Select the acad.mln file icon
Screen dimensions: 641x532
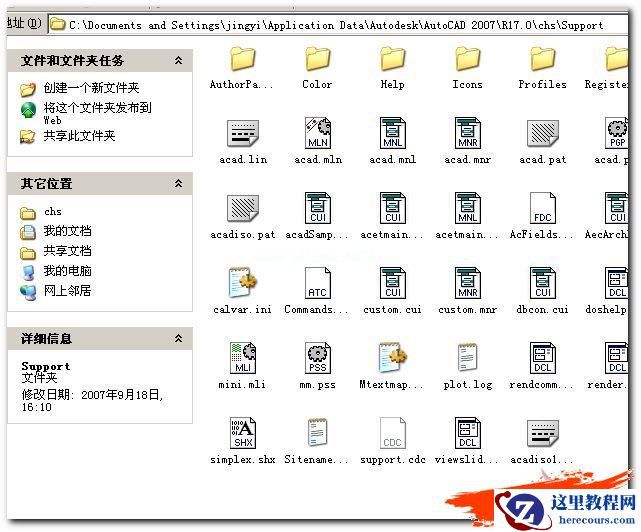click(x=318, y=134)
